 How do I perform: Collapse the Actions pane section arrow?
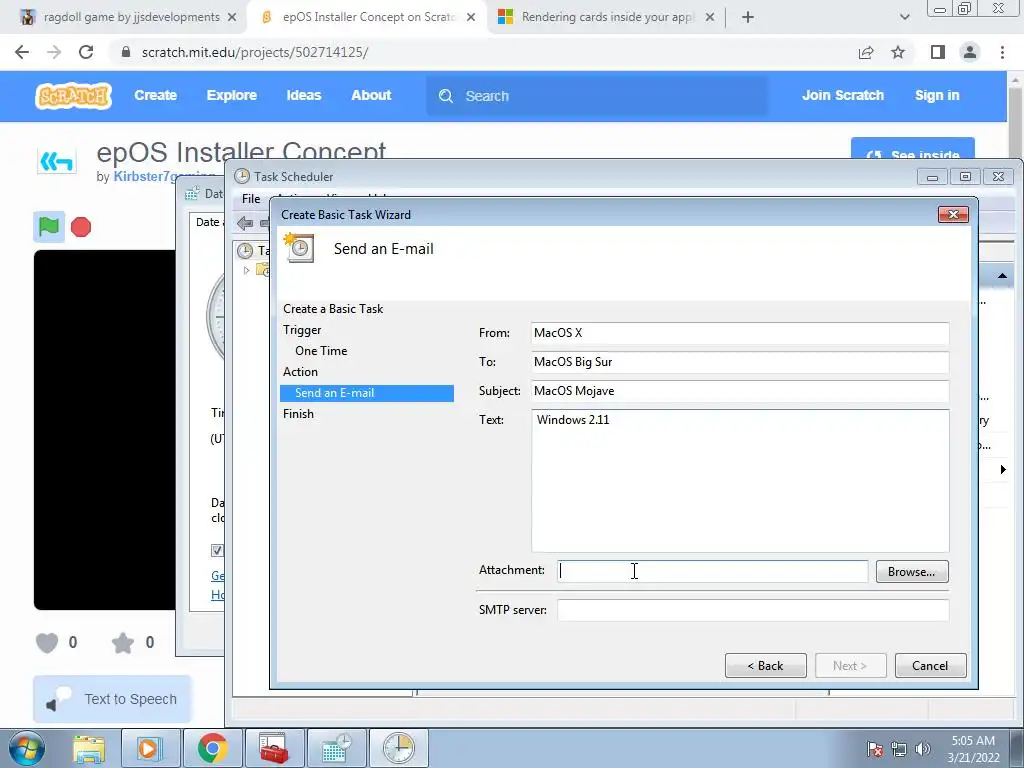(x=1002, y=276)
